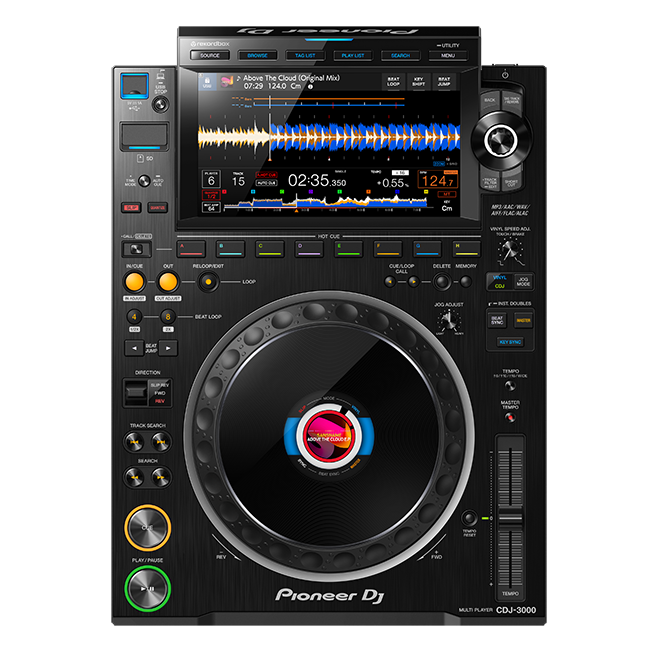Open Beat Loop options on touchscreen
Viewport: 647px width, 647px height.
(394, 83)
